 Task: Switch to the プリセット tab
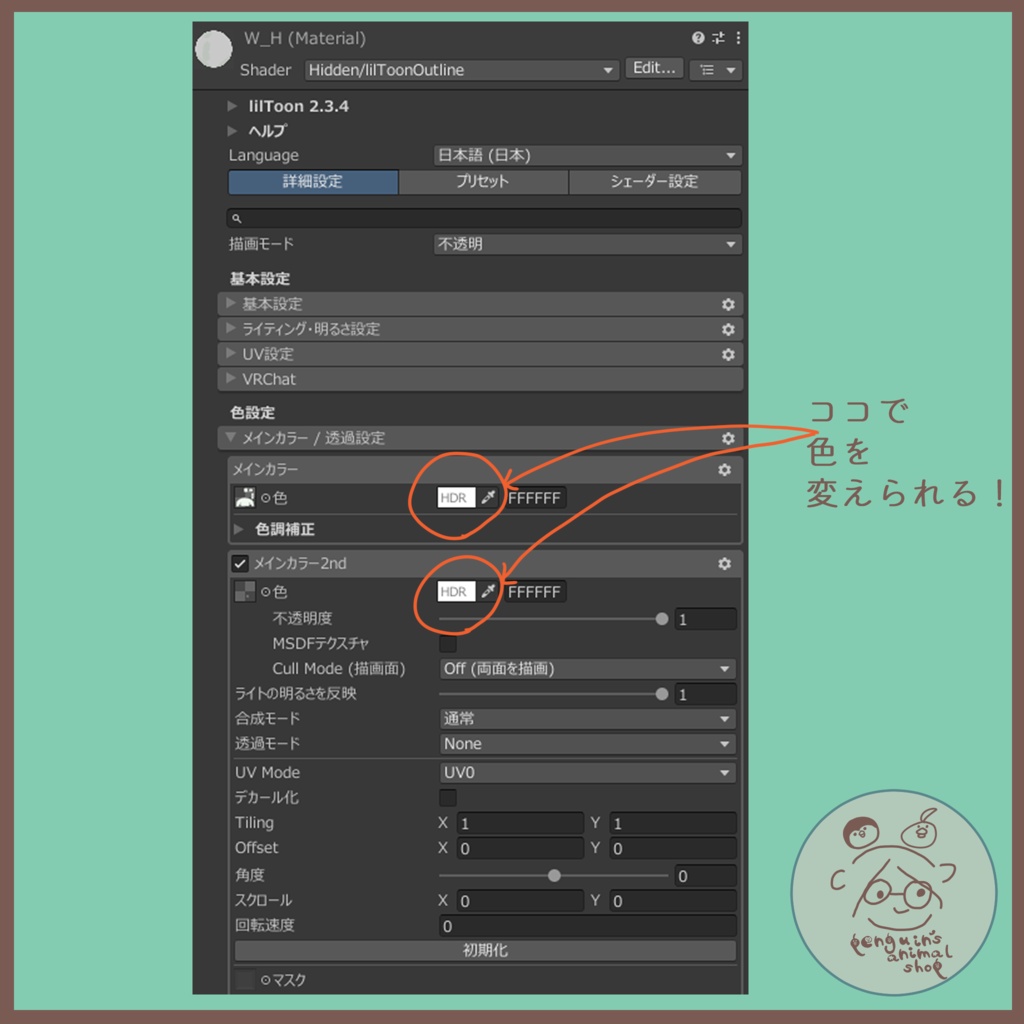[483, 182]
